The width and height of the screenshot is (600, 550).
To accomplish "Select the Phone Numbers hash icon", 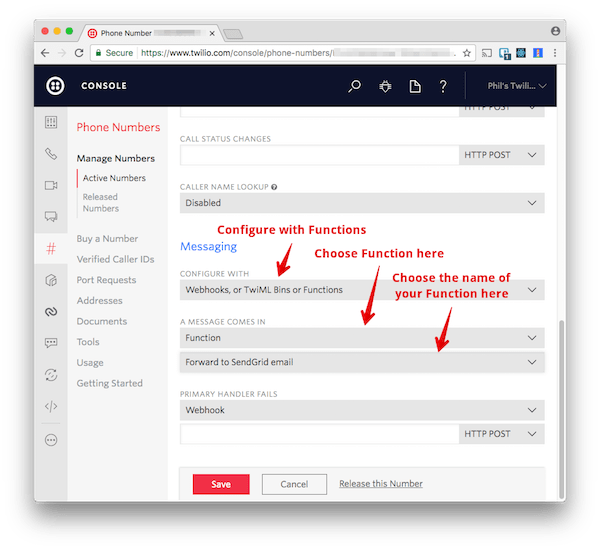I will pos(51,249).
